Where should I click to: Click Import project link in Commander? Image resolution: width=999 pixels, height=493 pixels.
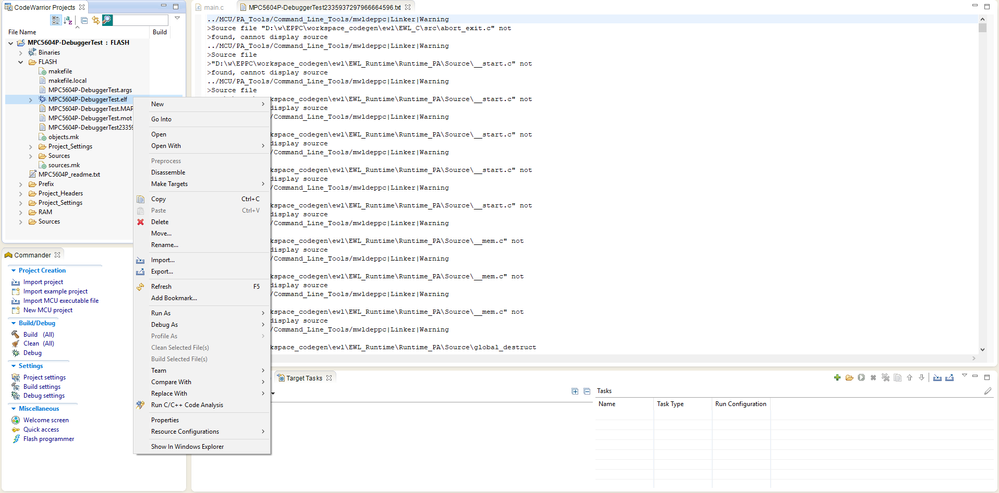(x=43, y=282)
